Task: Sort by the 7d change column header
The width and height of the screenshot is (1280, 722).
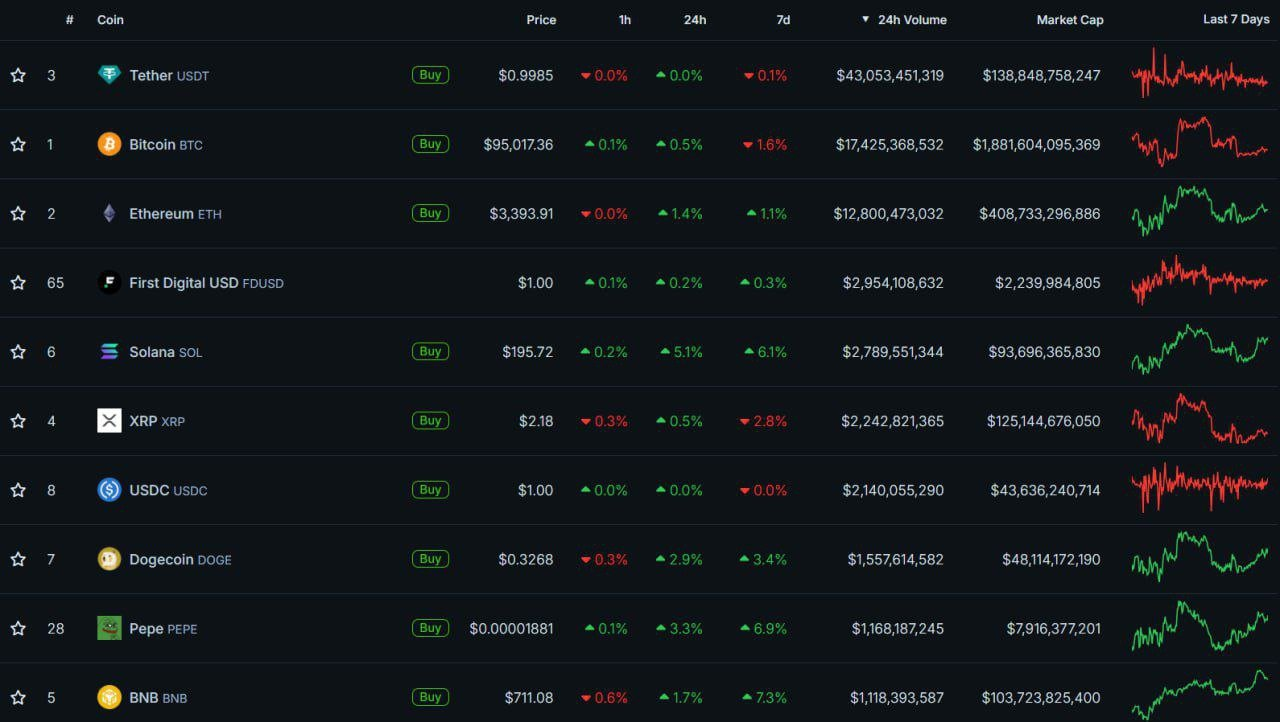Action: [783, 20]
